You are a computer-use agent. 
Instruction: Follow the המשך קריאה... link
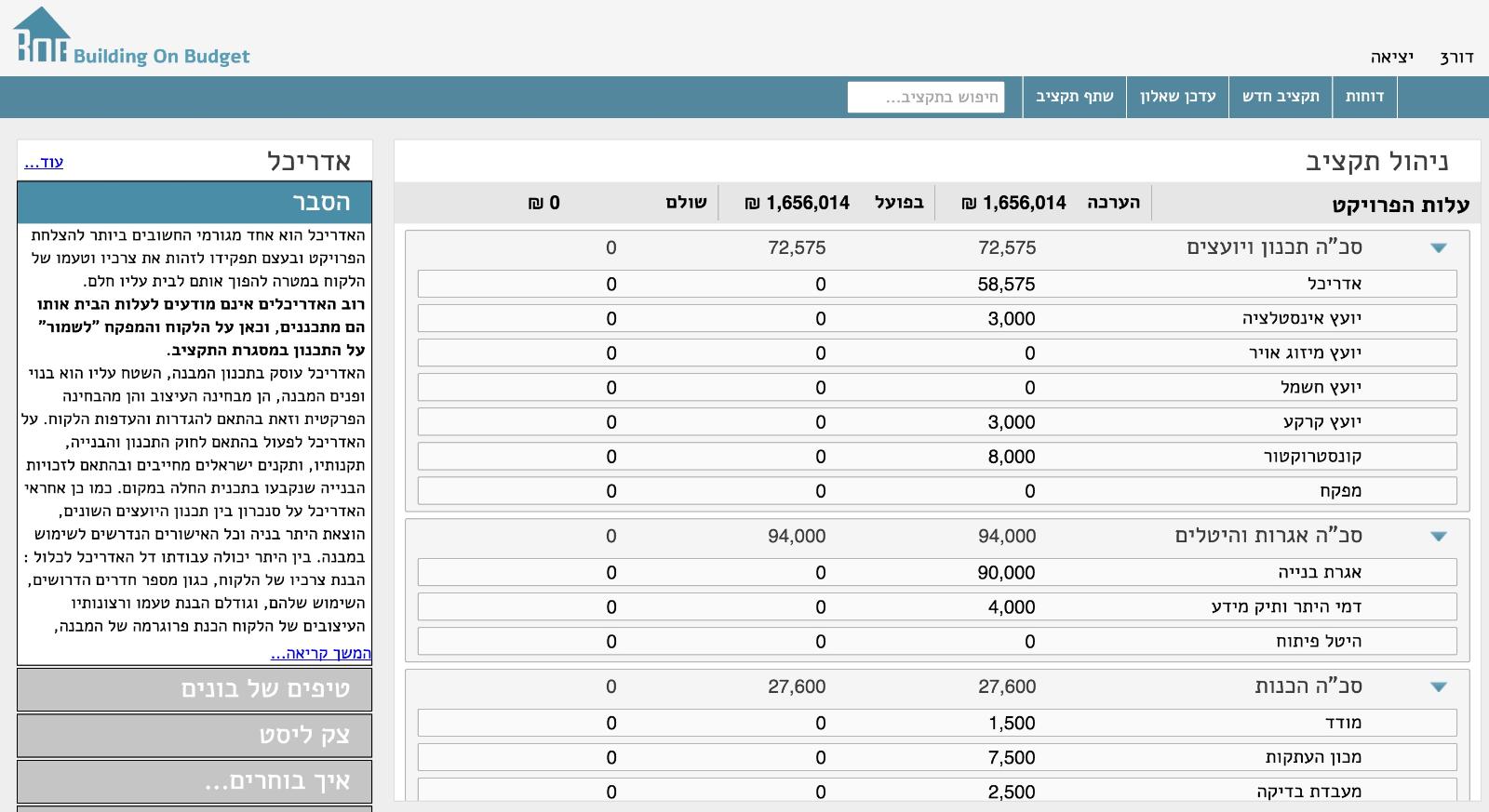click(321, 653)
